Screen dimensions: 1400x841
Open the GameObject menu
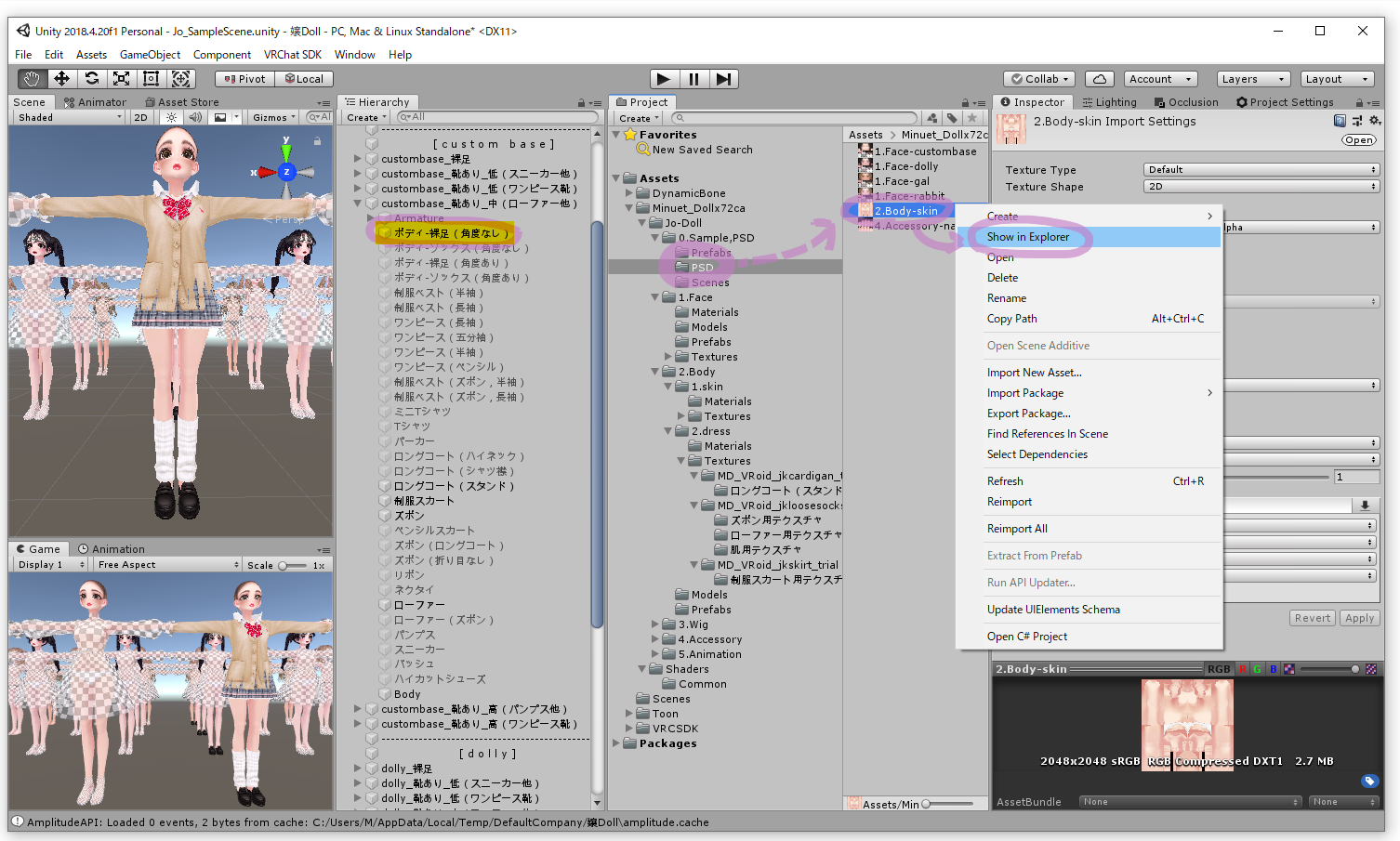[150, 55]
